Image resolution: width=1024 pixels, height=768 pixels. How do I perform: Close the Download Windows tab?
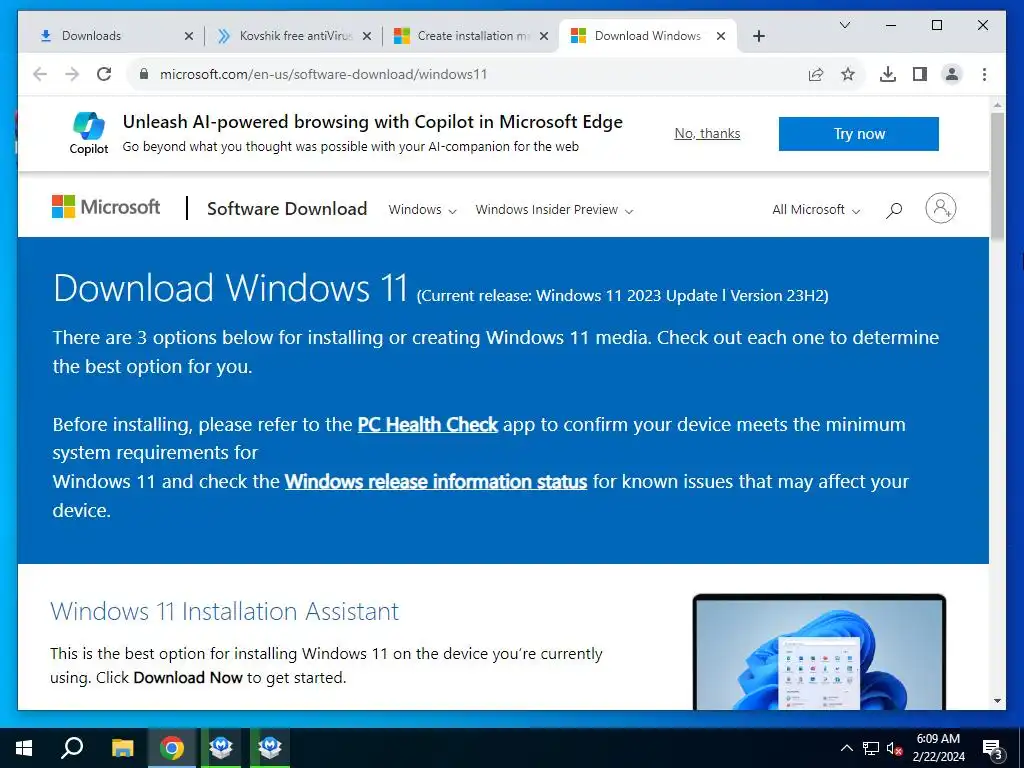[x=721, y=36]
